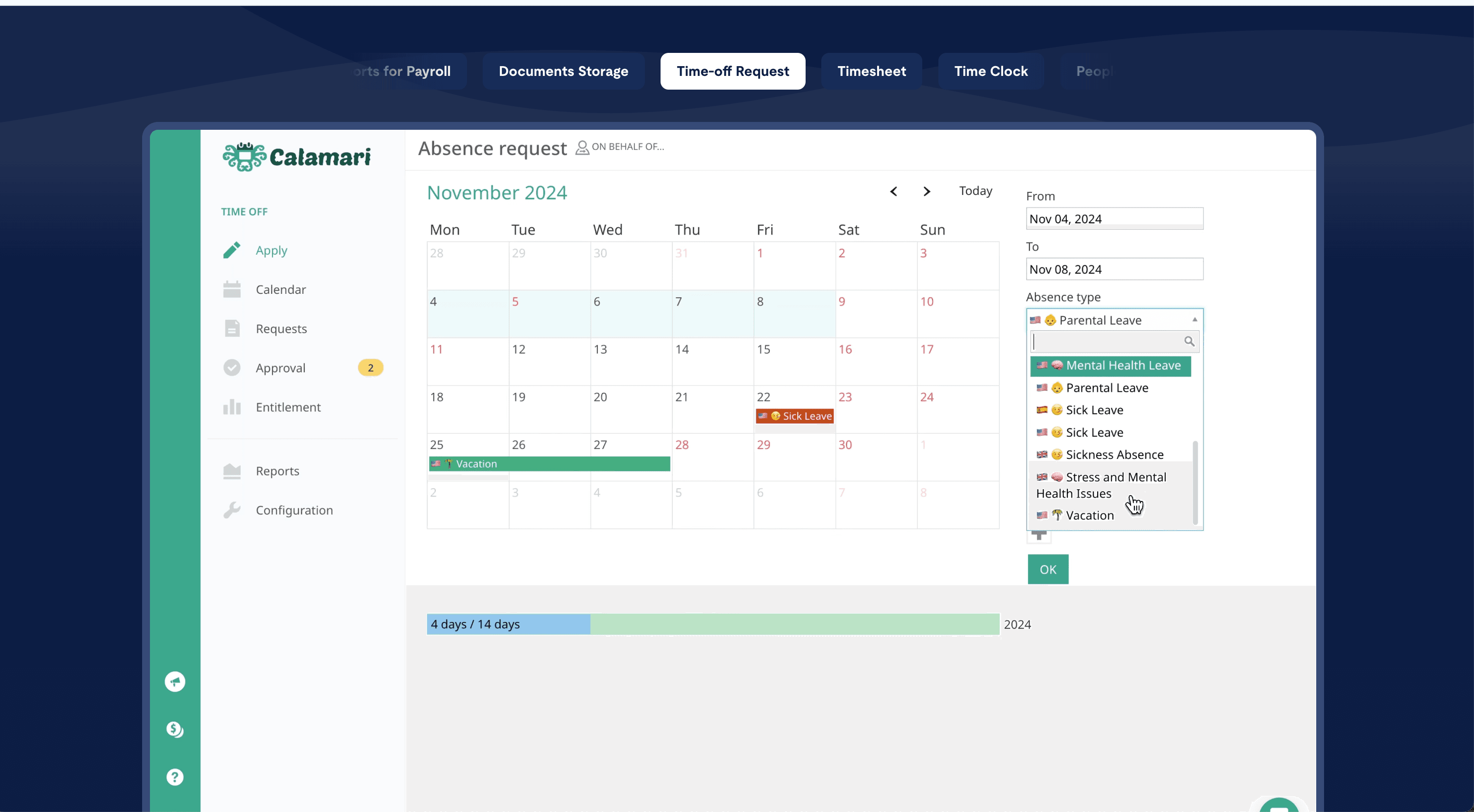Click the megaphone announcements icon
This screenshot has height=812, width=1474.
click(175, 682)
